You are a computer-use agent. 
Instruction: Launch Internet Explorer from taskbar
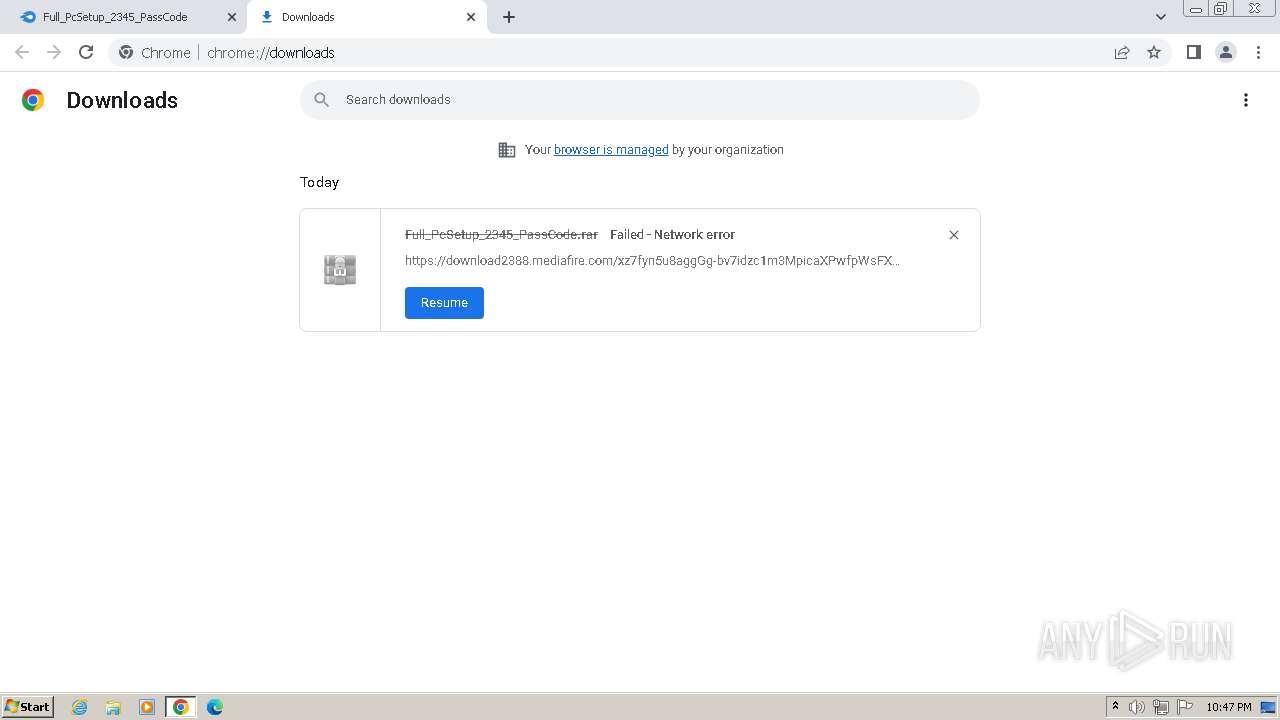coord(80,707)
